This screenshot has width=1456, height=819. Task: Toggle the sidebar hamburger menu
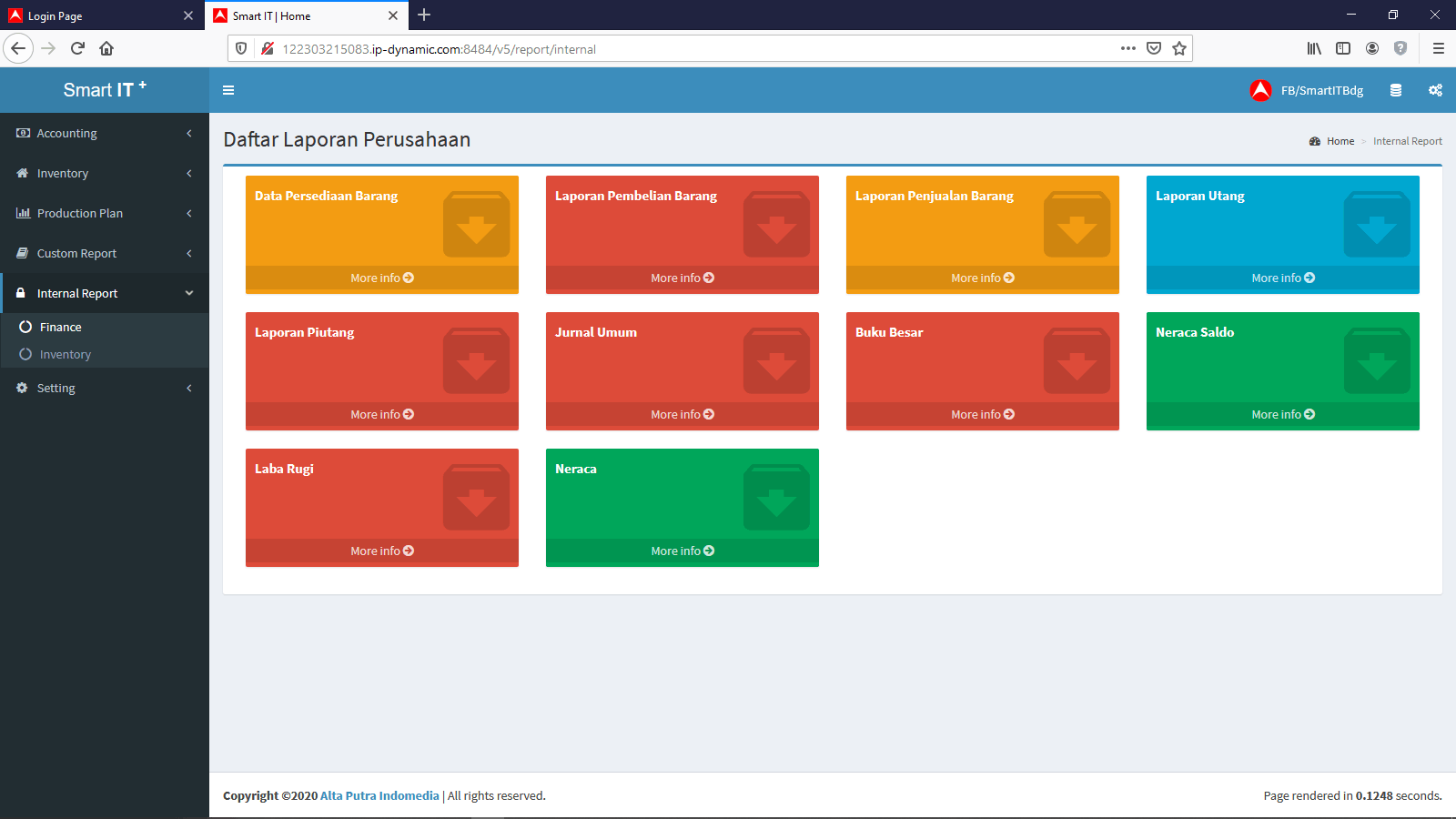click(x=228, y=90)
